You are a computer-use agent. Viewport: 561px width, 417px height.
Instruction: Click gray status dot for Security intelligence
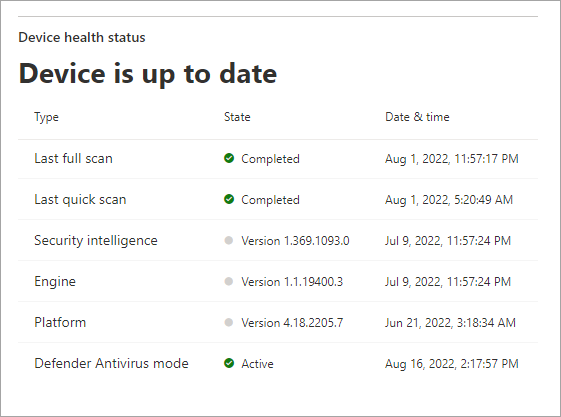pyautogui.click(x=229, y=240)
